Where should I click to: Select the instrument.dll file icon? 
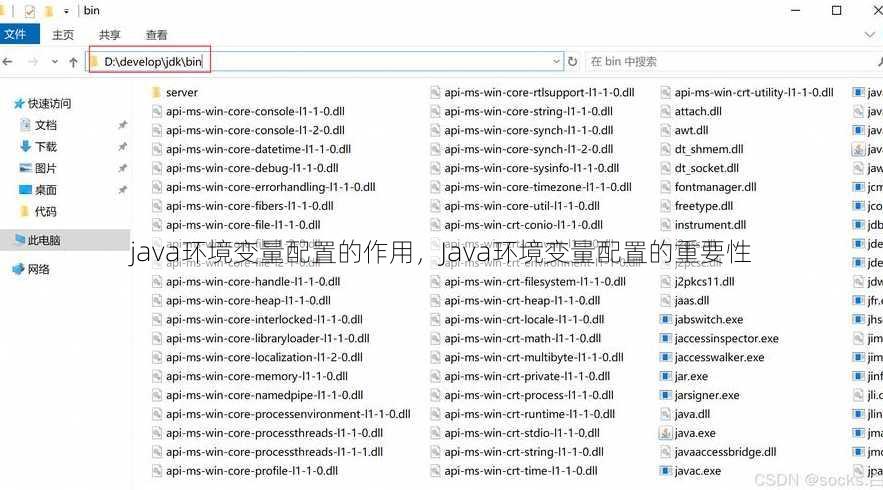pyautogui.click(x=666, y=224)
